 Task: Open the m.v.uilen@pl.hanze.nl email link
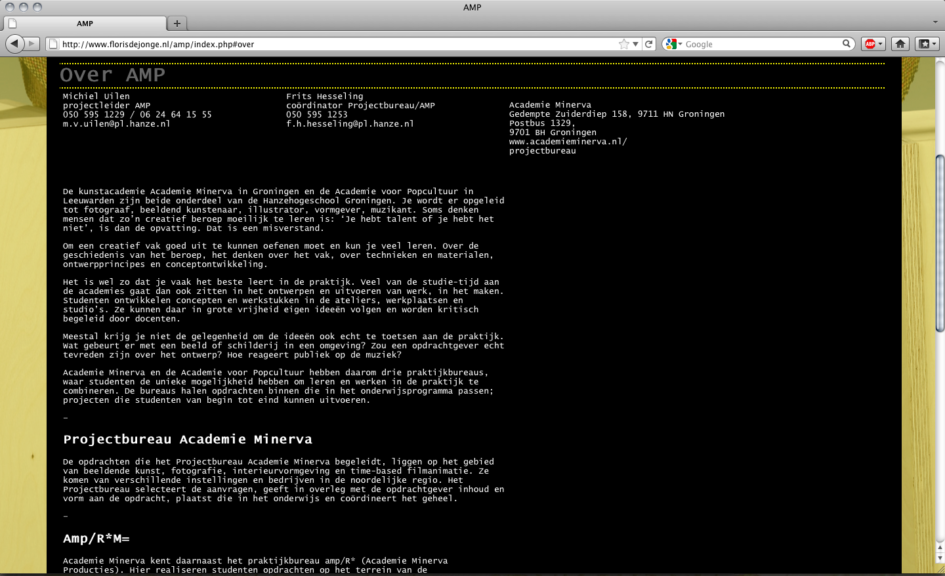(x=116, y=124)
